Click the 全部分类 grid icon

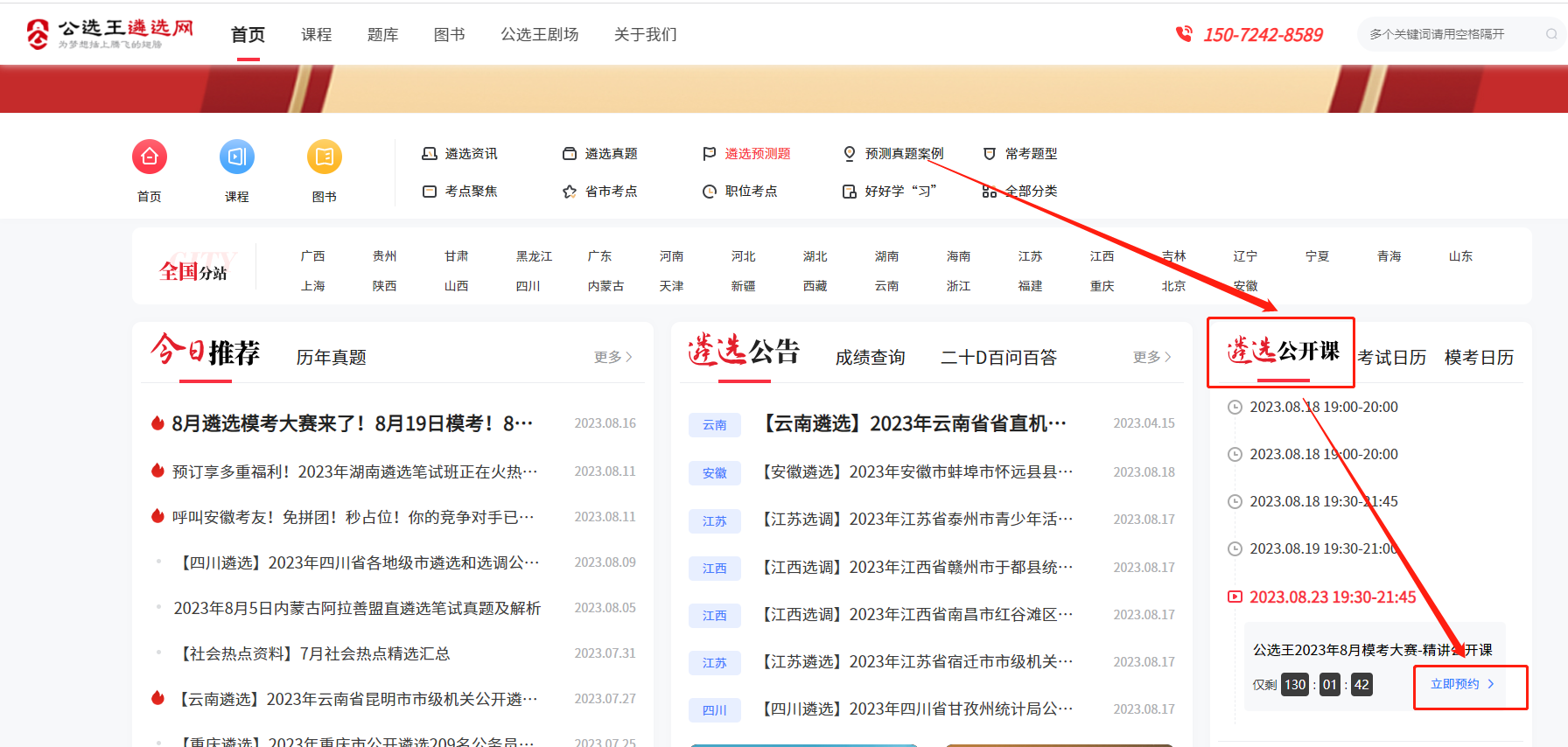tap(990, 191)
